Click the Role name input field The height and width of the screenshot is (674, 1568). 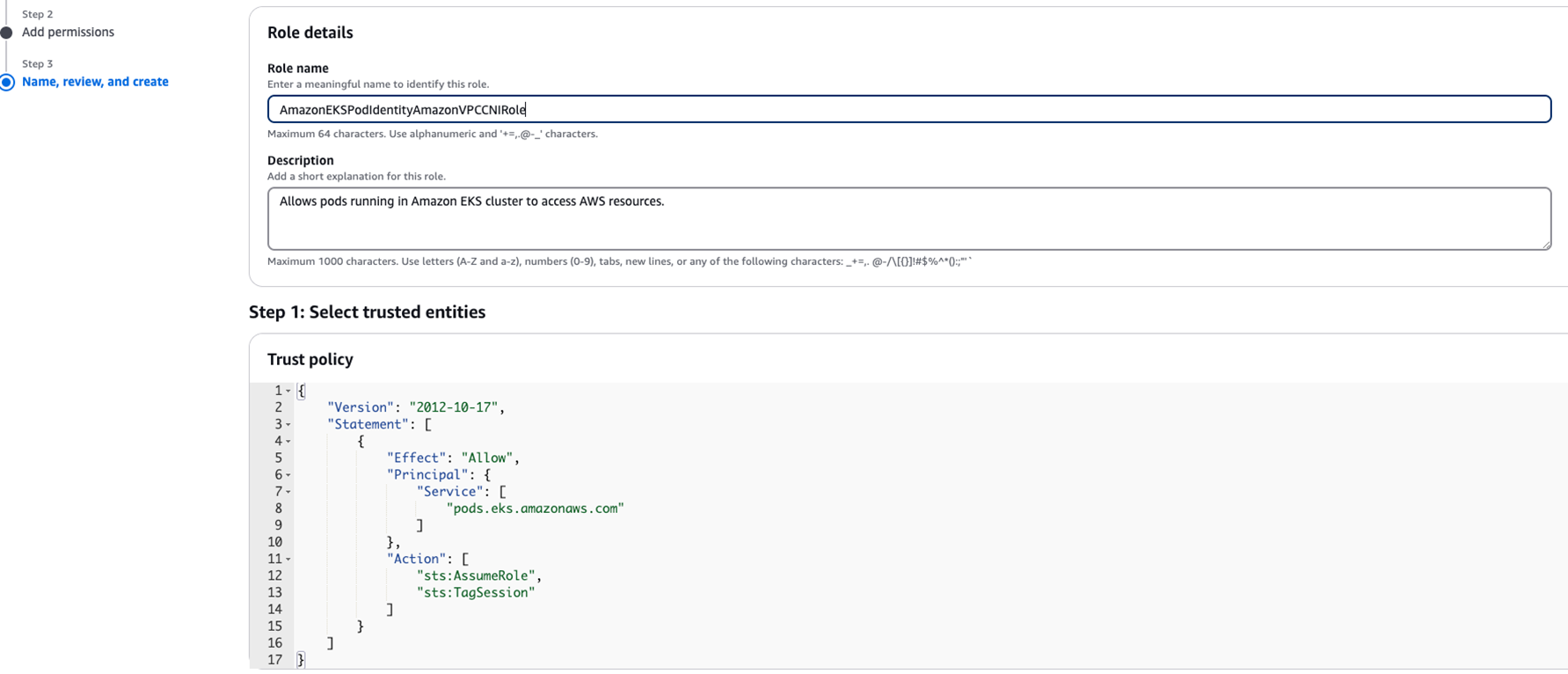click(908, 109)
